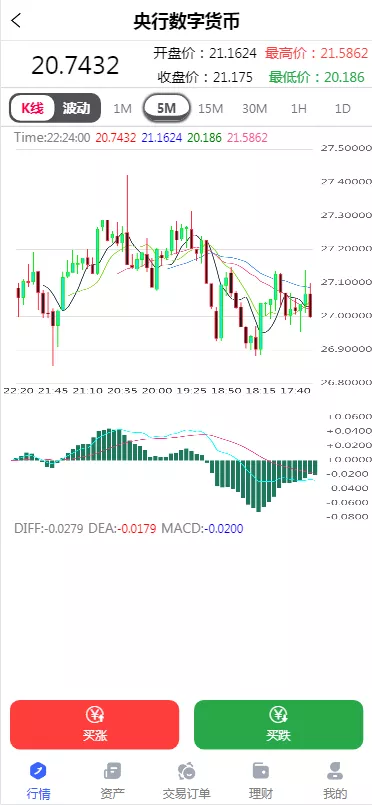
Task: Select the 1H interval
Action: [x=299, y=108]
